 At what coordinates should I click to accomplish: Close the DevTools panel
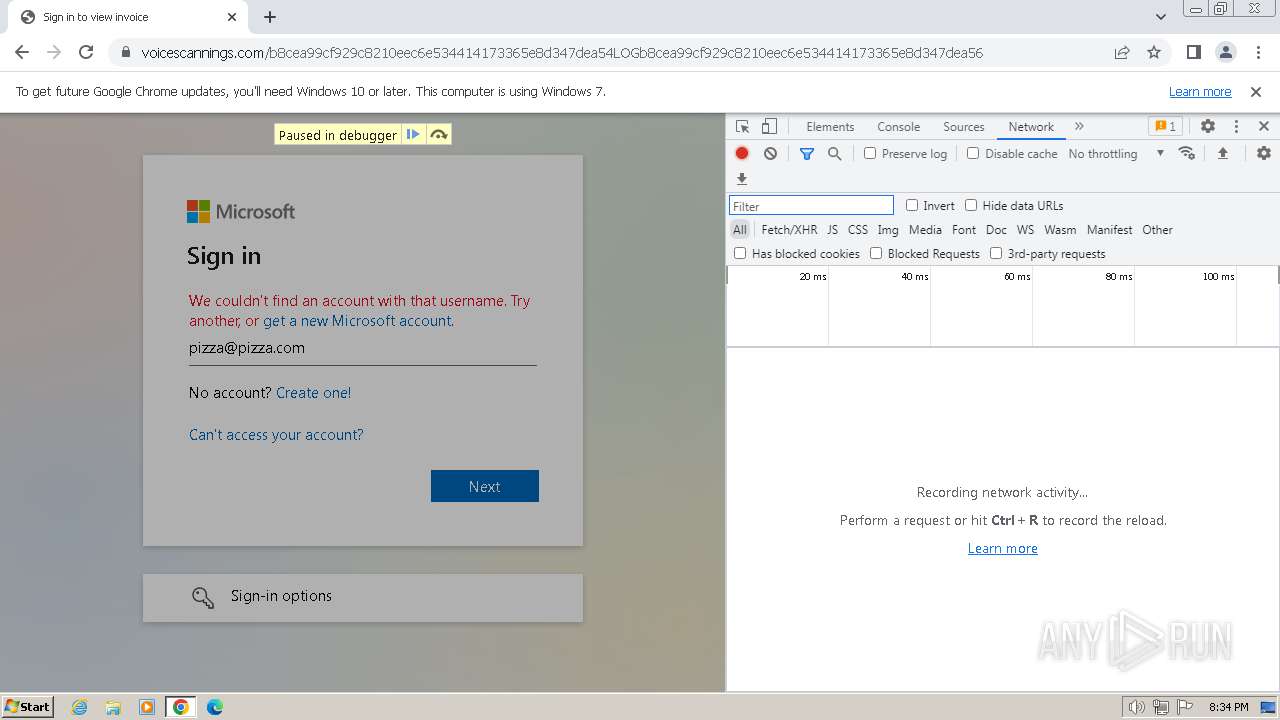[x=1264, y=127]
